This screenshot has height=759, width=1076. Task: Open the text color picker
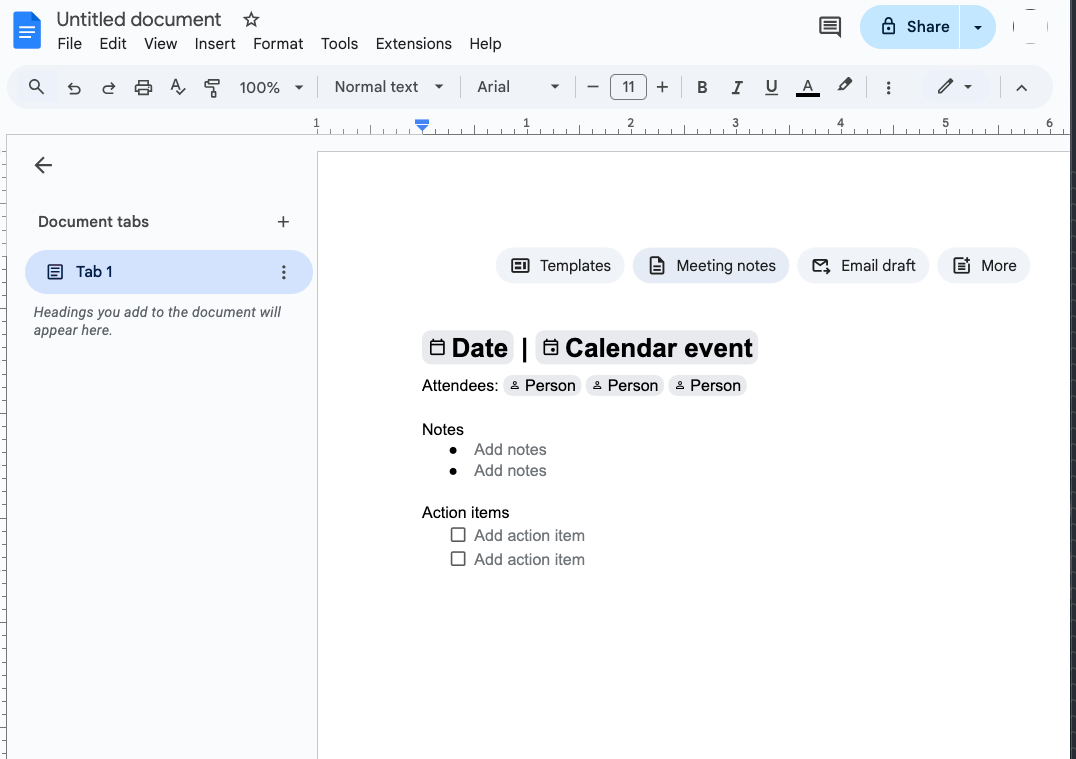click(807, 87)
